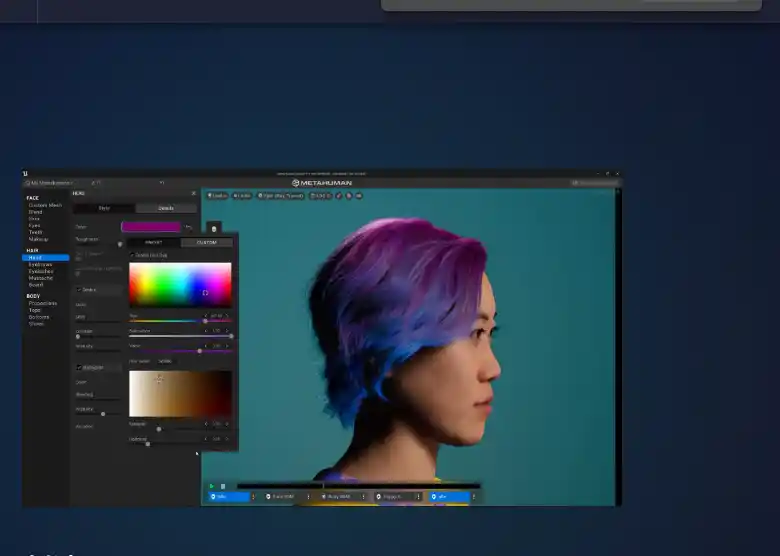Increase Saturation with right arrow
This screenshot has height=556, width=780.
tap(227, 331)
